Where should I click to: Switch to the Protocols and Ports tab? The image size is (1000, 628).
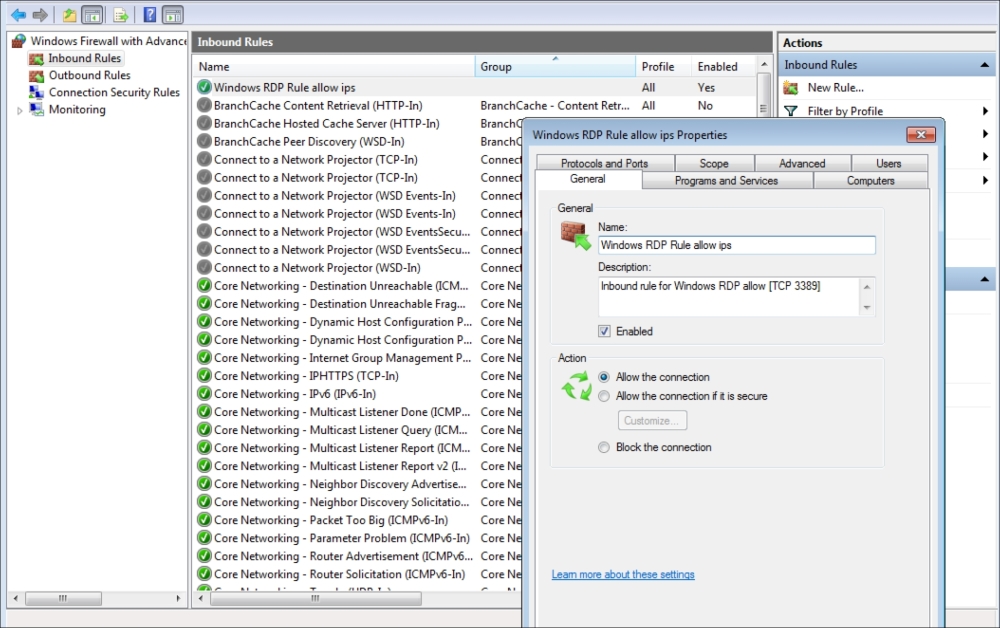click(604, 163)
